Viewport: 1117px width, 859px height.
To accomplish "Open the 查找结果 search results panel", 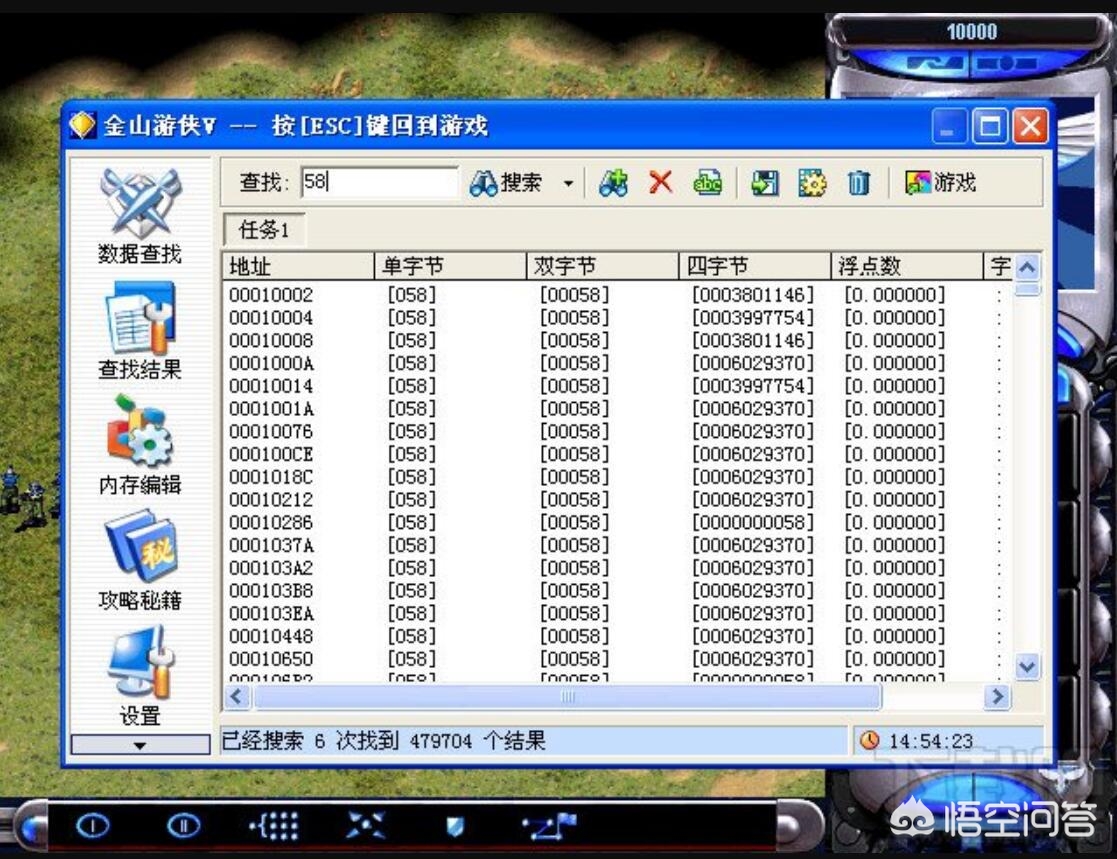I will tap(140, 330).
